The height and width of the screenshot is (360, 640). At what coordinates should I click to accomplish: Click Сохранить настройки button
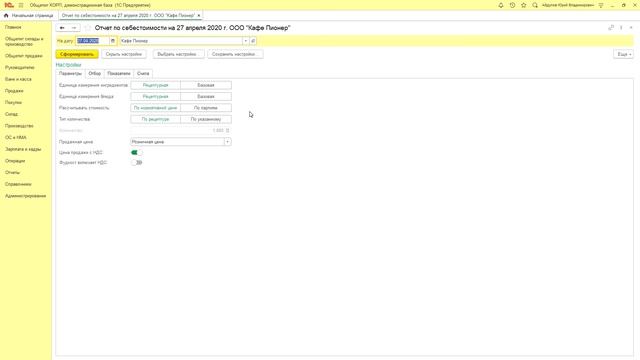coord(235,54)
